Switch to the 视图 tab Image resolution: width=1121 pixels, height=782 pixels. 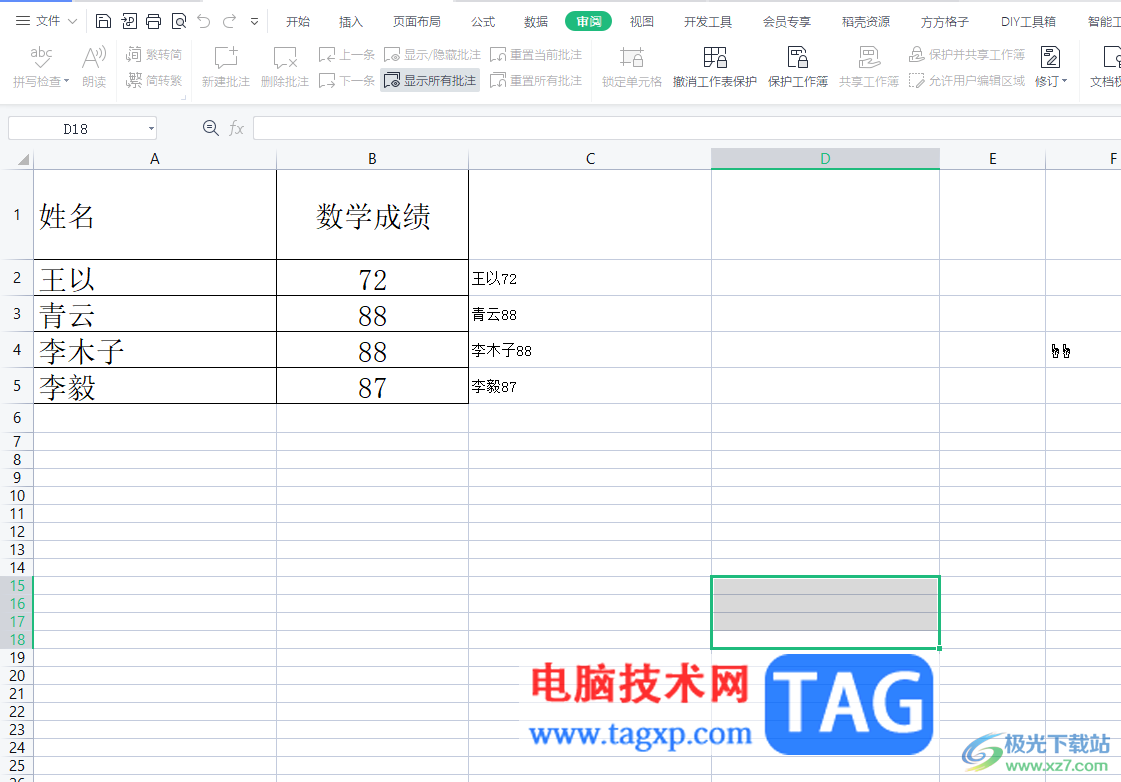click(641, 21)
